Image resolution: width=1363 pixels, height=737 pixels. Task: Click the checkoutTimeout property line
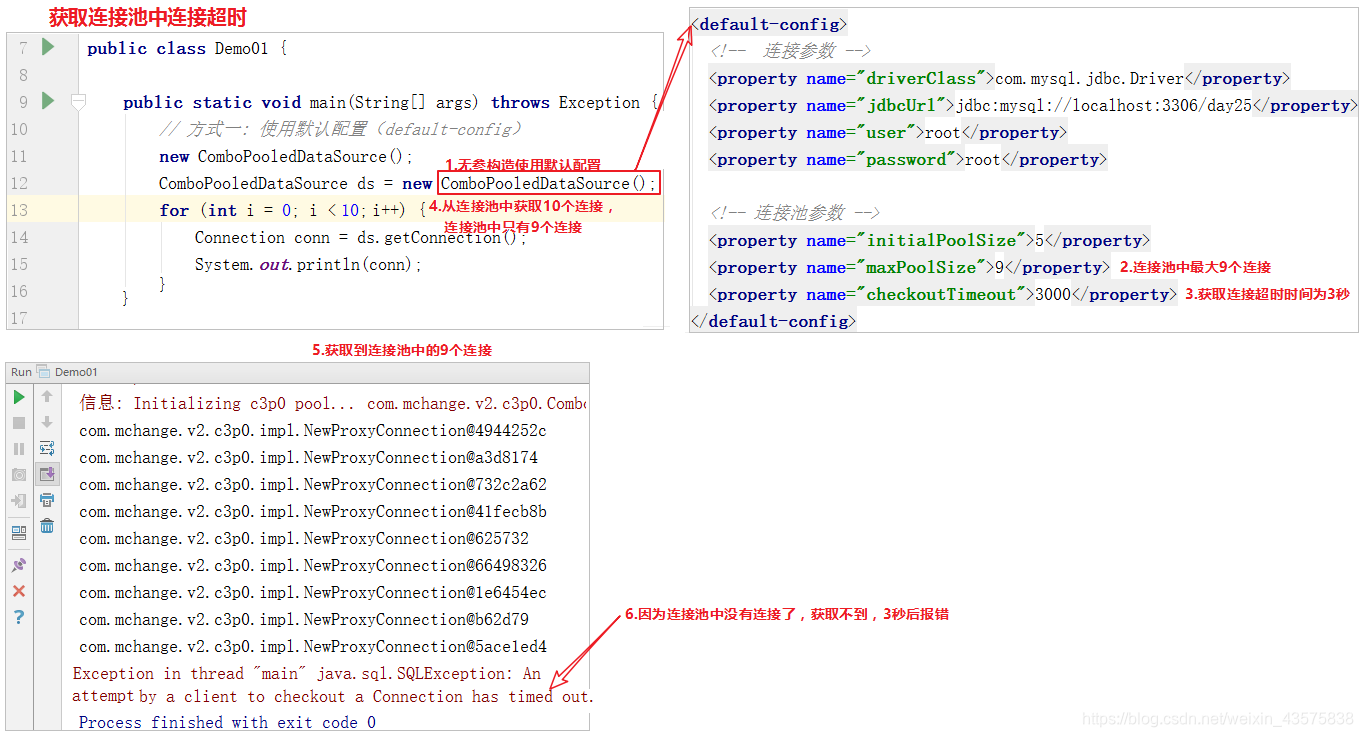tap(943, 294)
